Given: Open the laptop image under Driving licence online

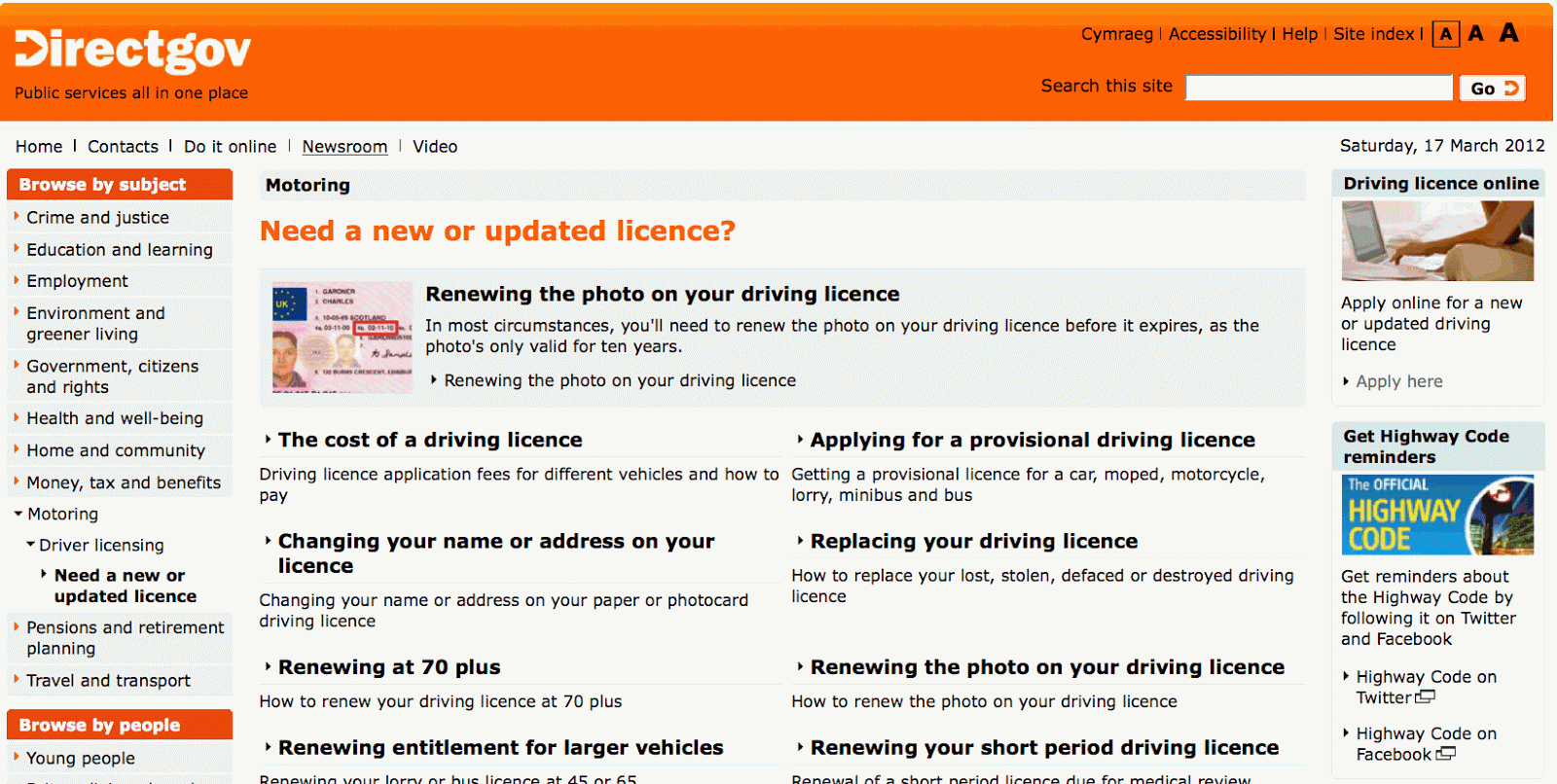Looking at the screenshot, I should [x=1437, y=241].
